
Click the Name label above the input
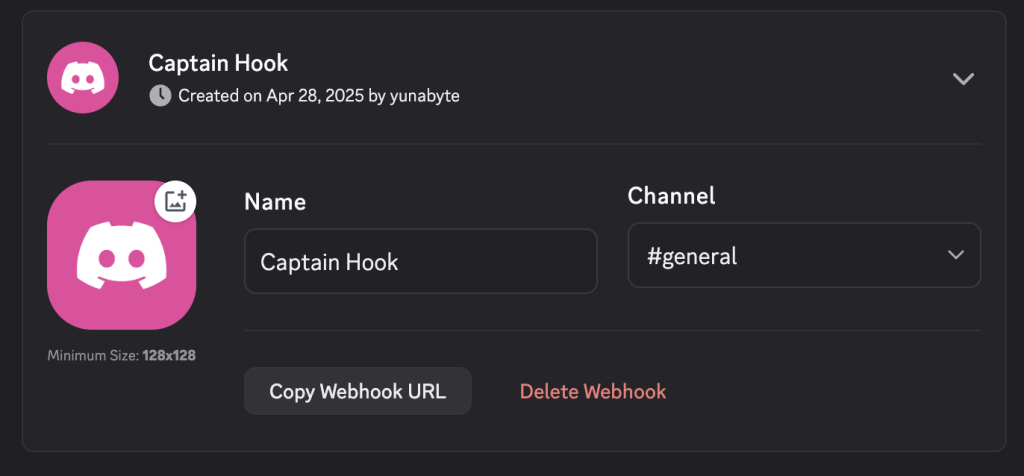(275, 202)
